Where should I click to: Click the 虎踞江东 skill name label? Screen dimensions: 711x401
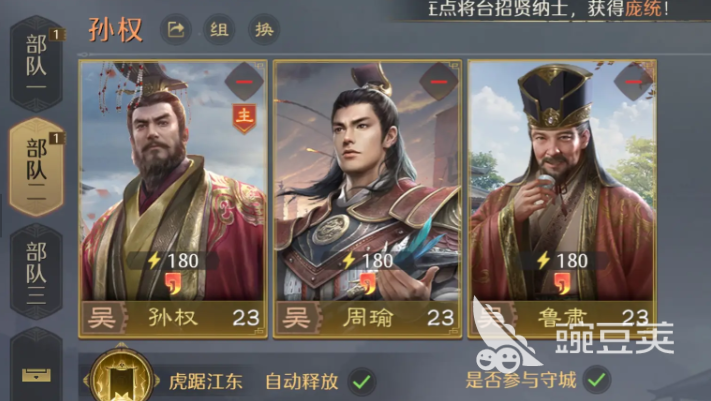(x=205, y=381)
